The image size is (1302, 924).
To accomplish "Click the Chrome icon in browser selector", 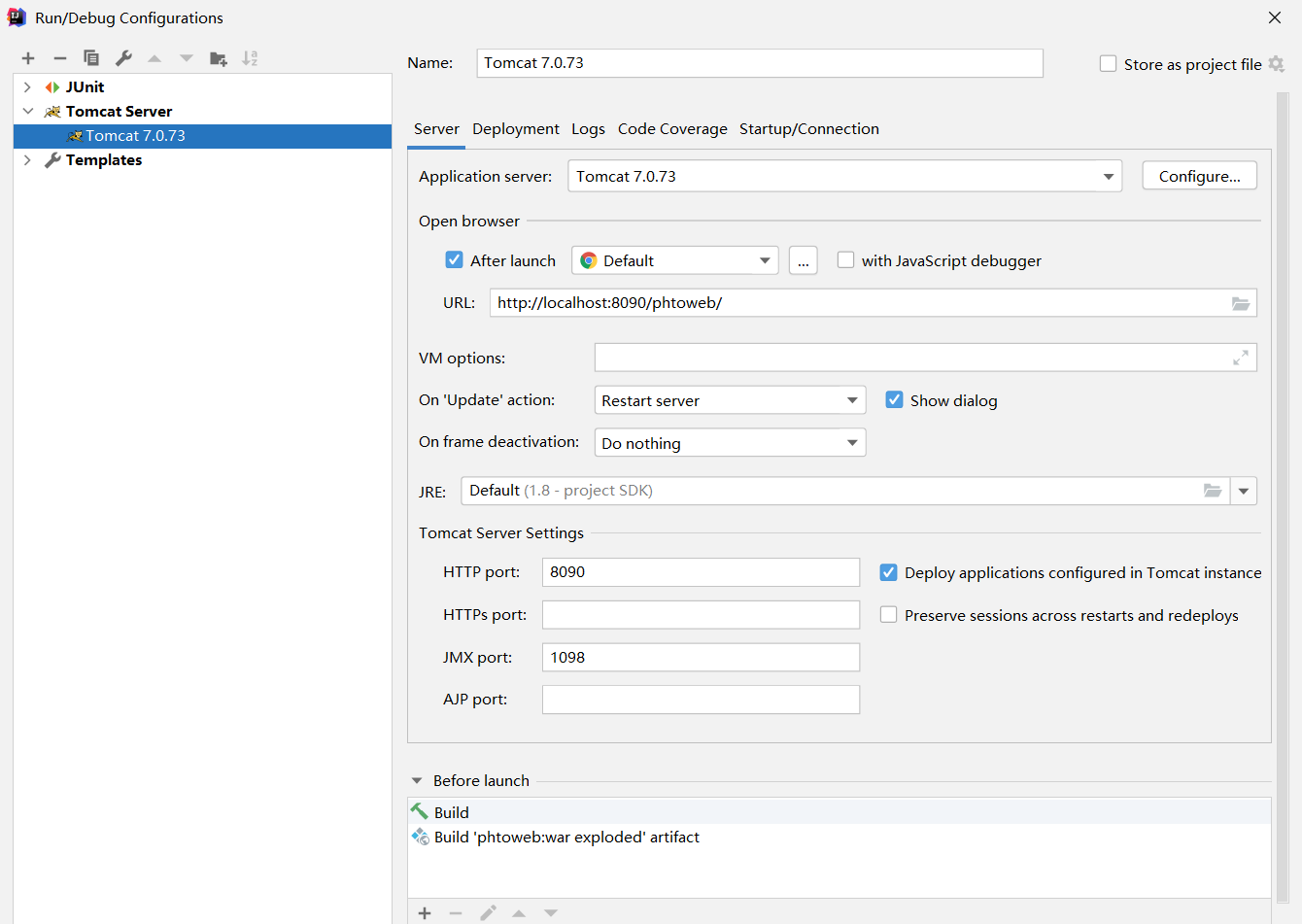I will 589,260.
